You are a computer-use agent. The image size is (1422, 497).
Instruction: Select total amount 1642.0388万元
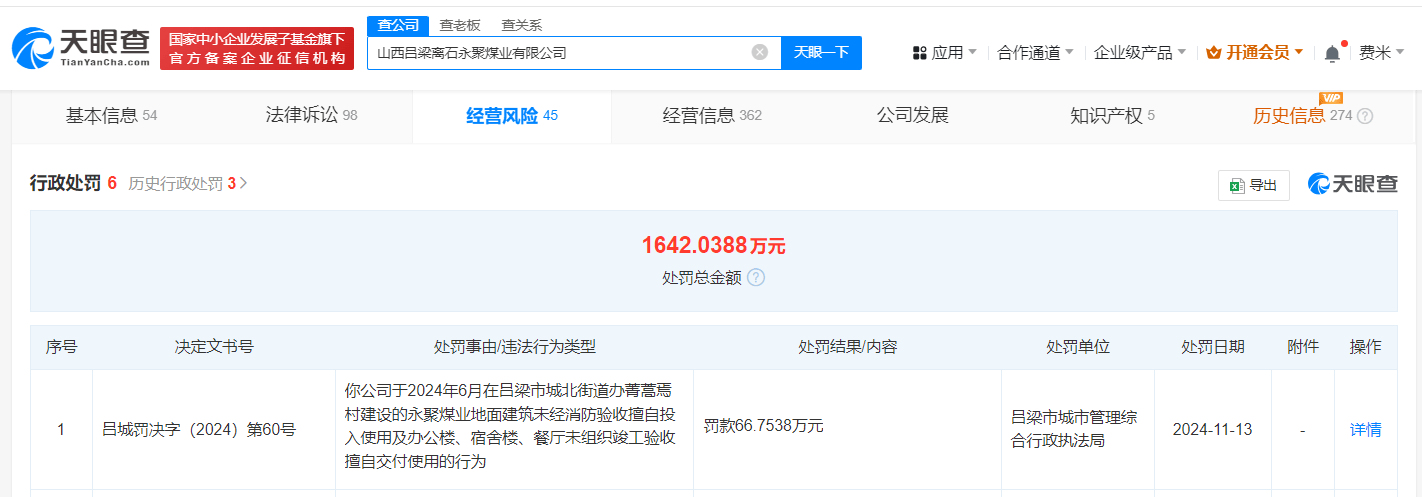pos(713,245)
